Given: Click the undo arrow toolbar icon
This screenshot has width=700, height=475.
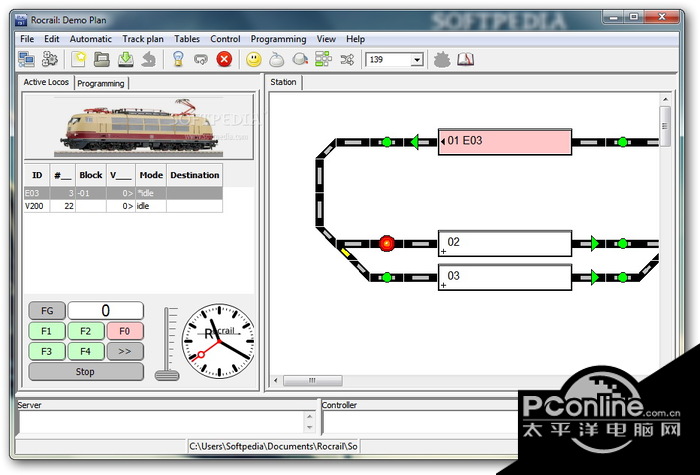Looking at the screenshot, I should (x=149, y=59).
